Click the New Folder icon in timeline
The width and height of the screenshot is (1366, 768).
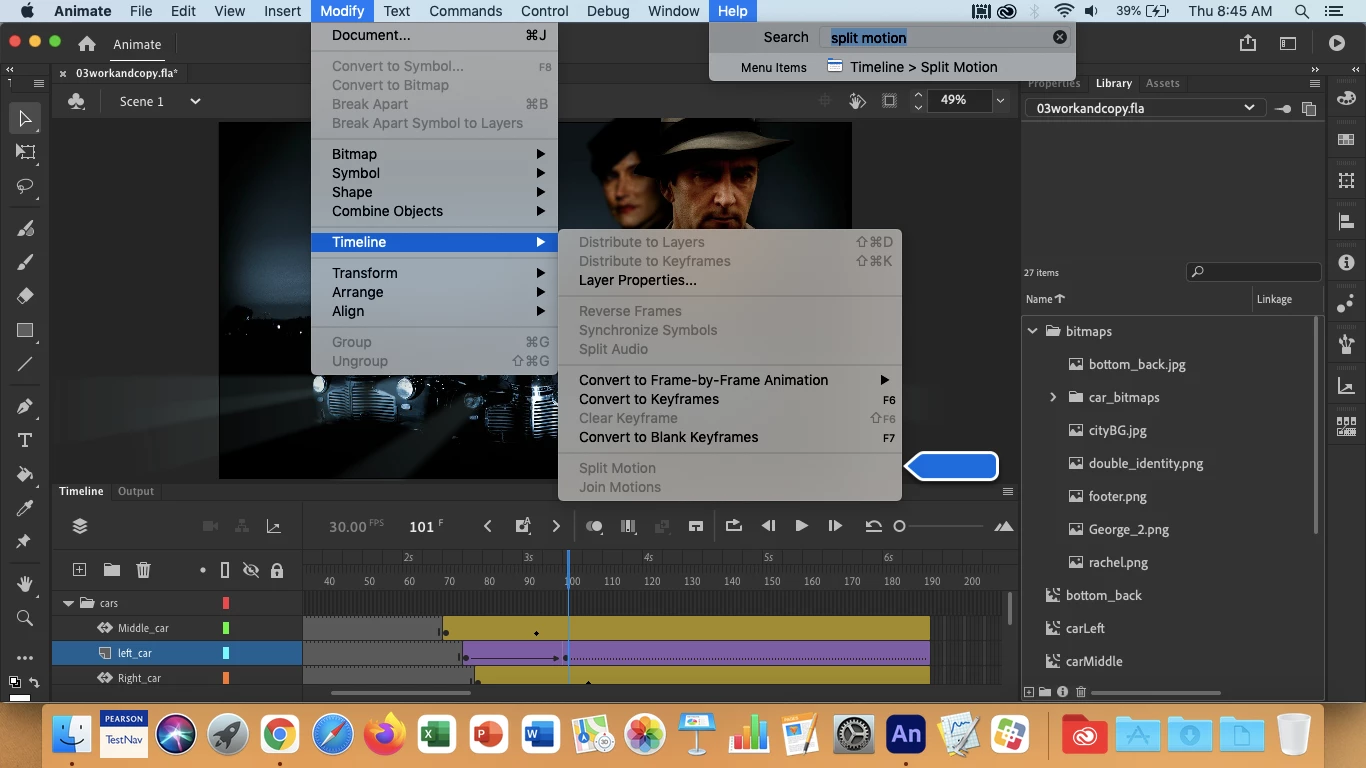[x=111, y=570]
